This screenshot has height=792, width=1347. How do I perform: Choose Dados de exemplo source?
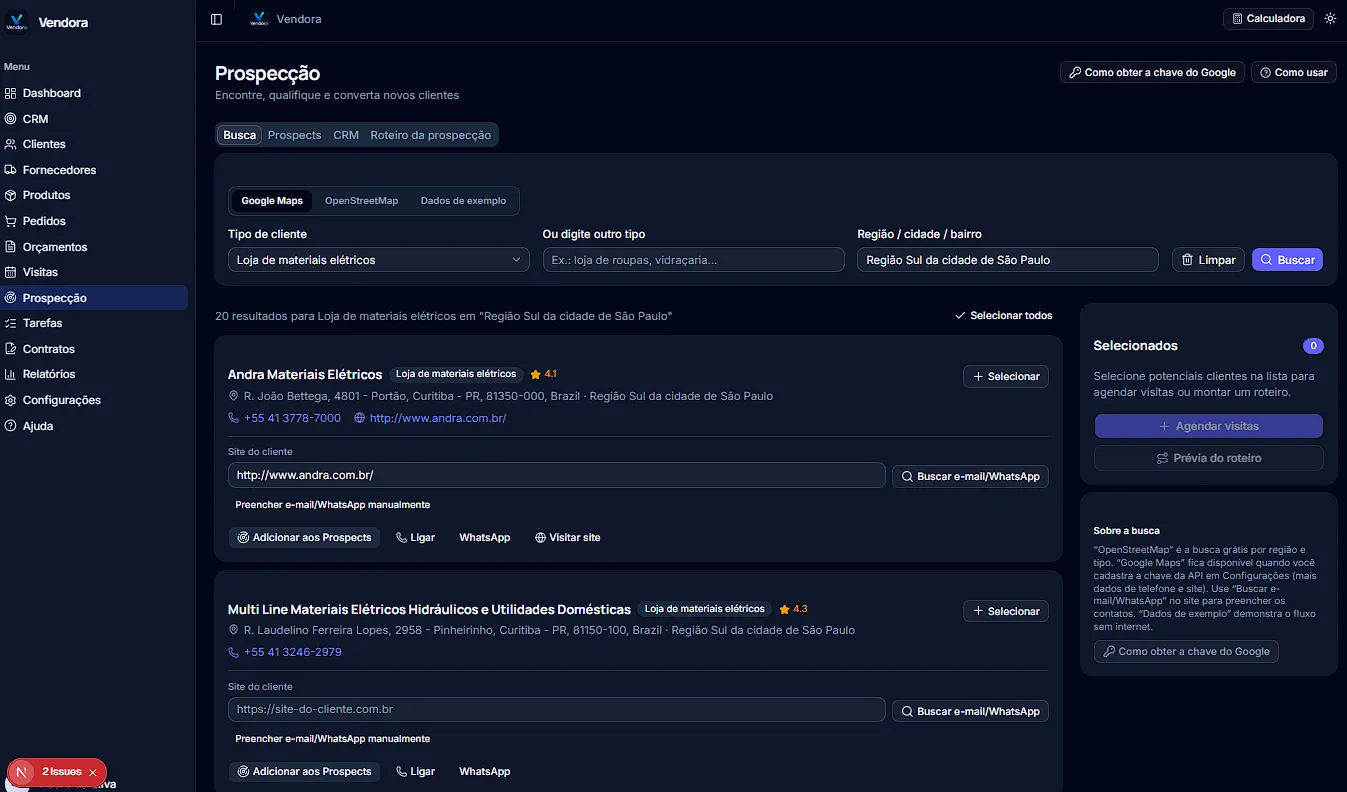coord(463,201)
